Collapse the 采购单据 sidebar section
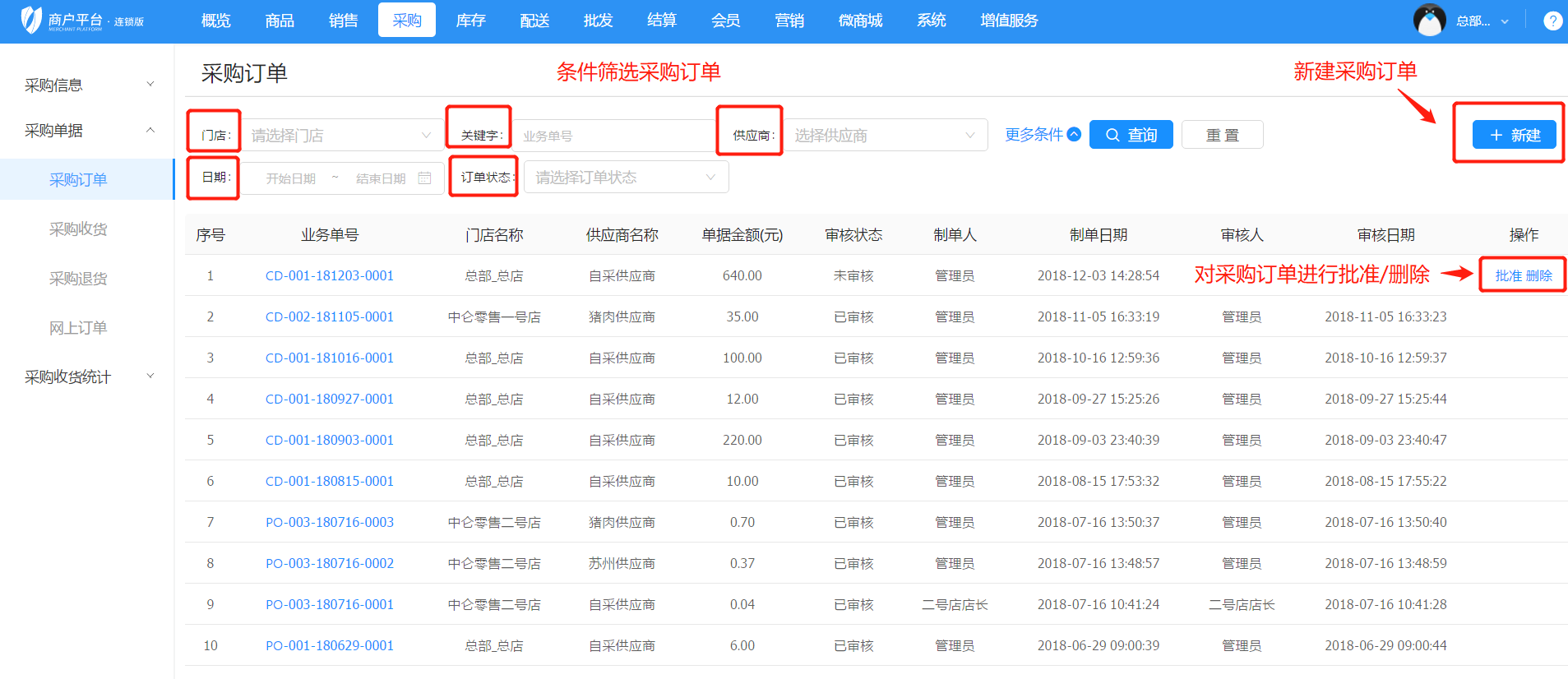Viewport: 1568px width, 679px height. (150, 131)
